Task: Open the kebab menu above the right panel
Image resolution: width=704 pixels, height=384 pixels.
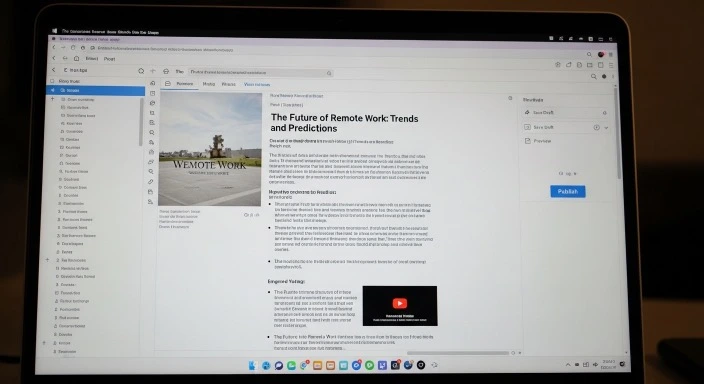Action: tap(612, 77)
